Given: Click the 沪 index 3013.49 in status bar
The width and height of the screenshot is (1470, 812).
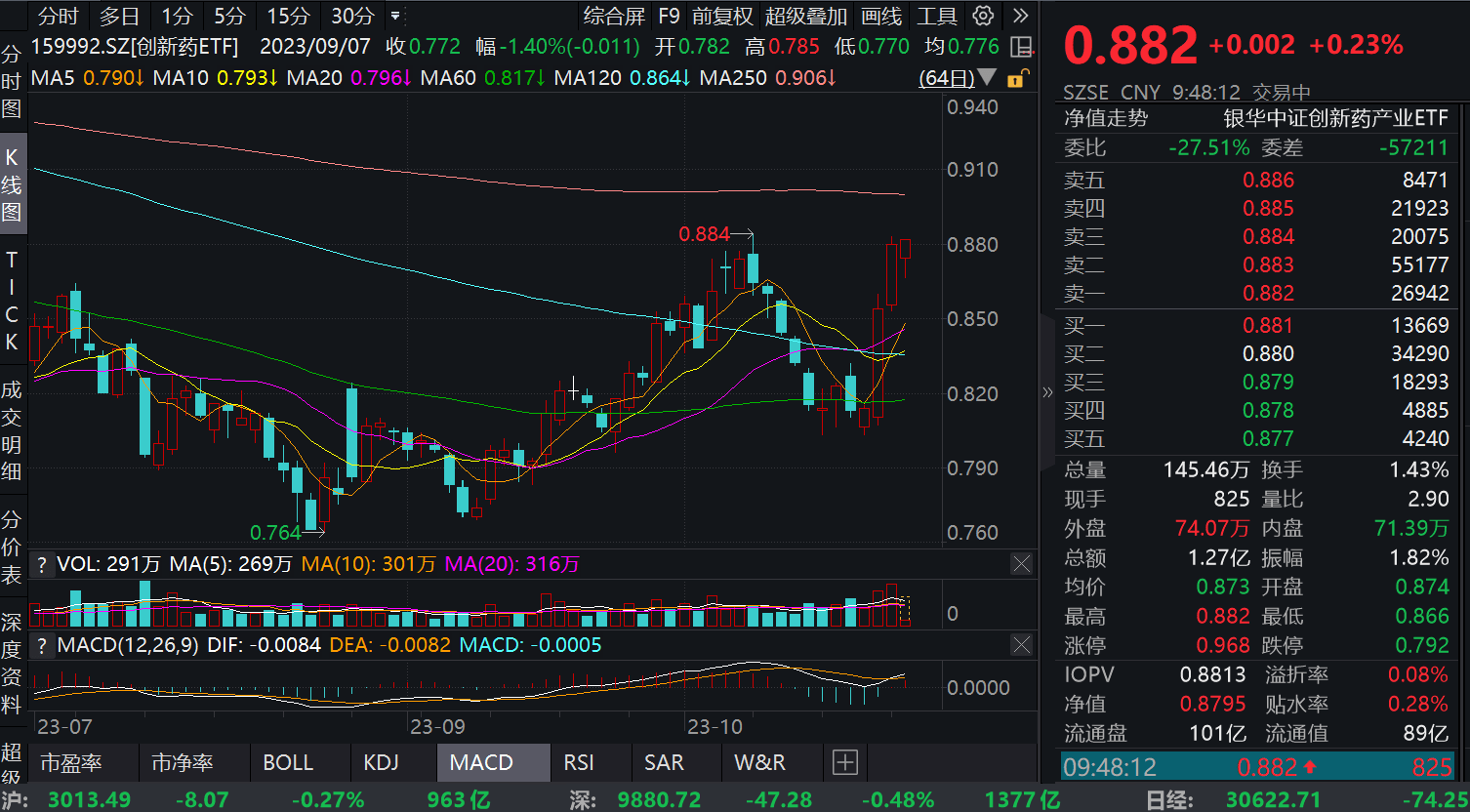Looking at the screenshot, I should pyautogui.click(x=89, y=799).
